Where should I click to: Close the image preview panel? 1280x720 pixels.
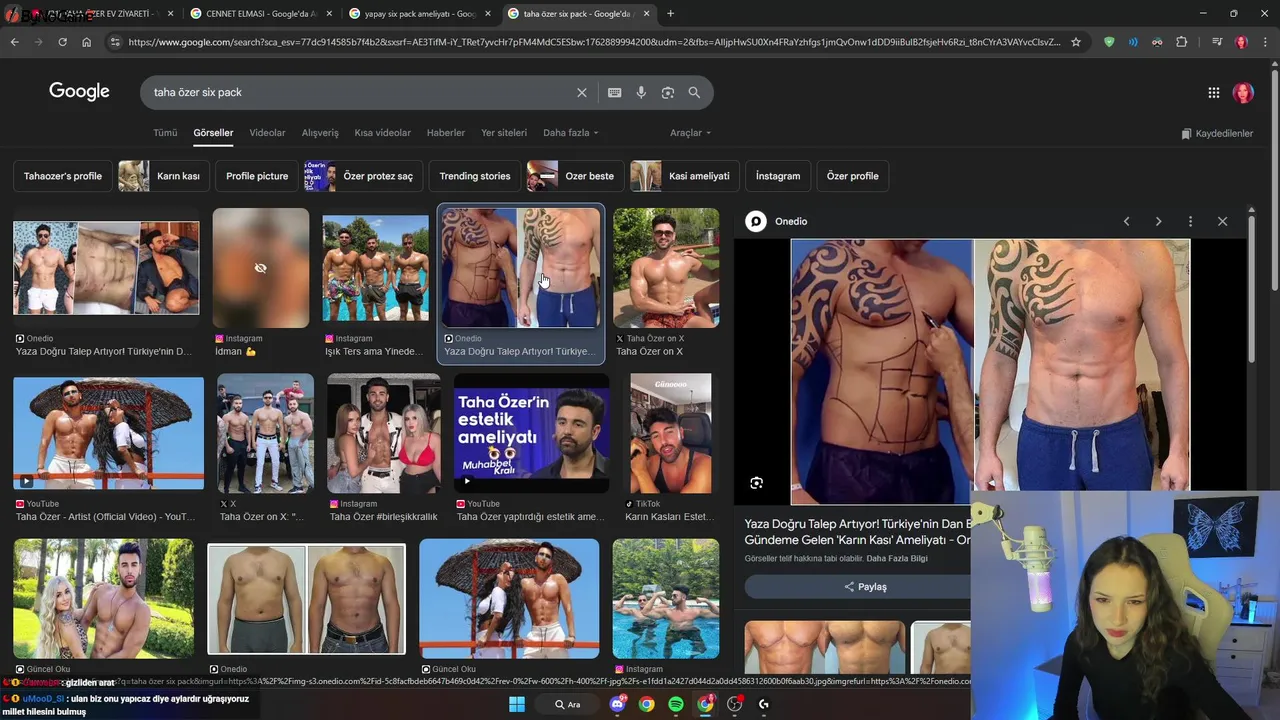[x=1222, y=221]
